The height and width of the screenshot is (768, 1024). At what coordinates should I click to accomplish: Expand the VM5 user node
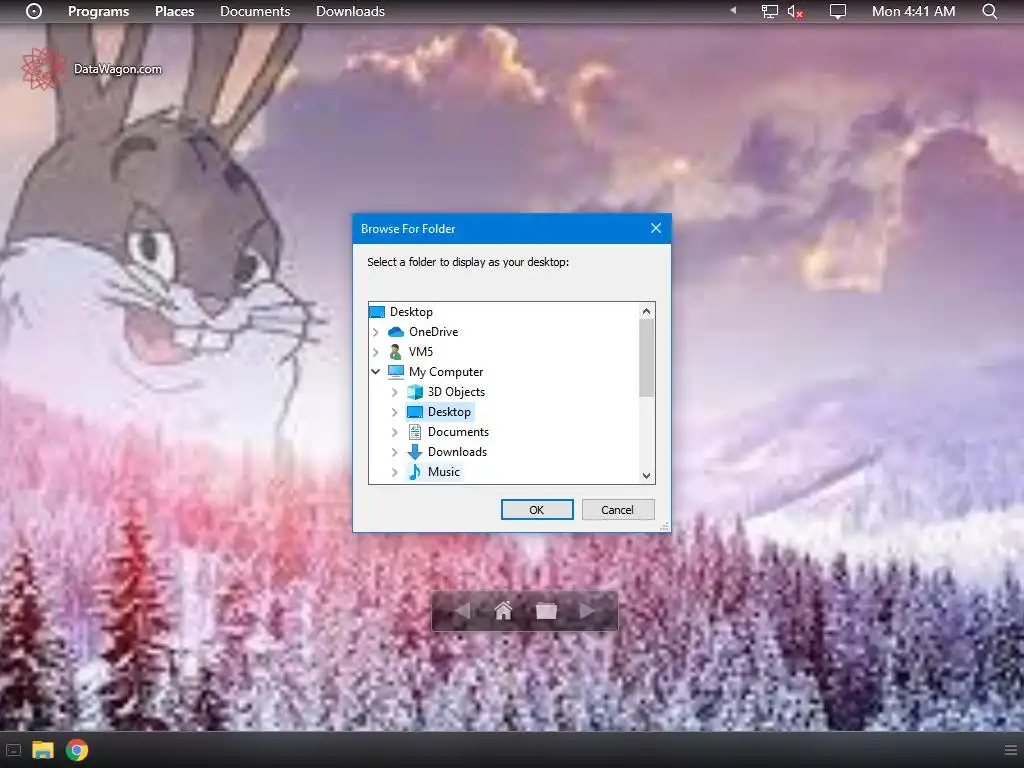point(376,352)
